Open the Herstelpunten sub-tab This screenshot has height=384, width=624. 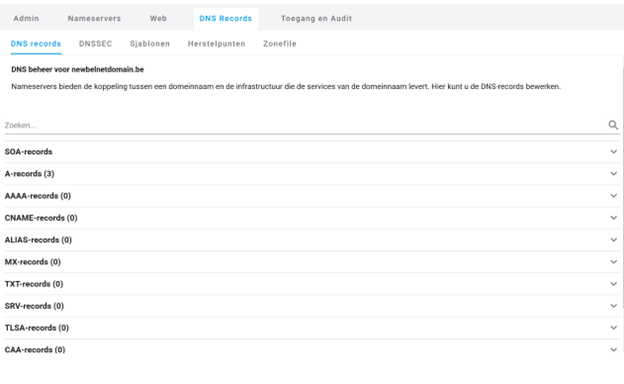point(216,44)
